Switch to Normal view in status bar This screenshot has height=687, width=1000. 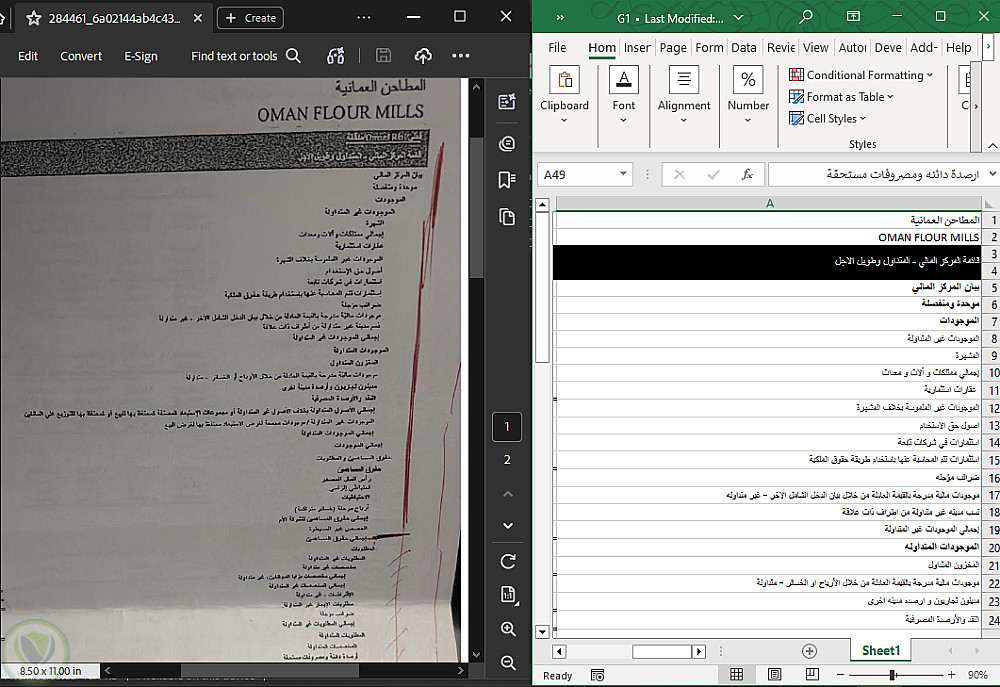(736, 674)
